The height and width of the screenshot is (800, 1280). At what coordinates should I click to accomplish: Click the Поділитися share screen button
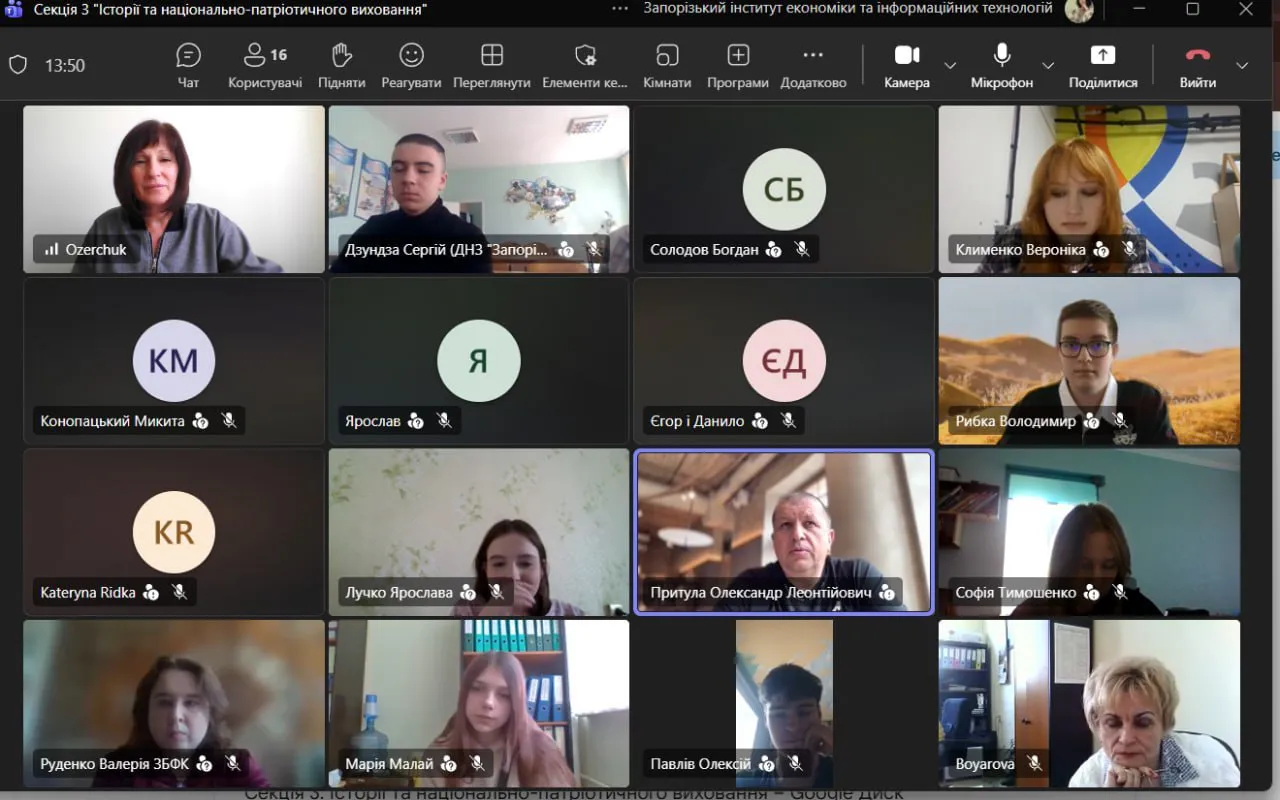point(1103,66)
